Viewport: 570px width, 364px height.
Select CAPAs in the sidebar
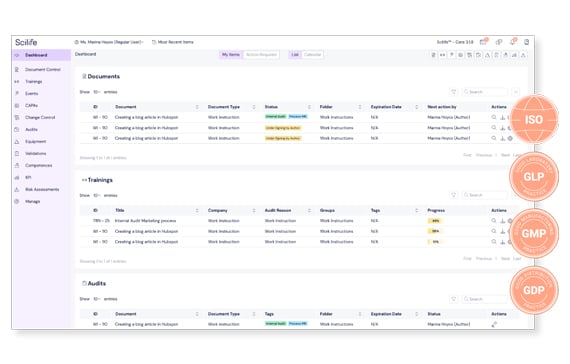click(x=31, y=105)
